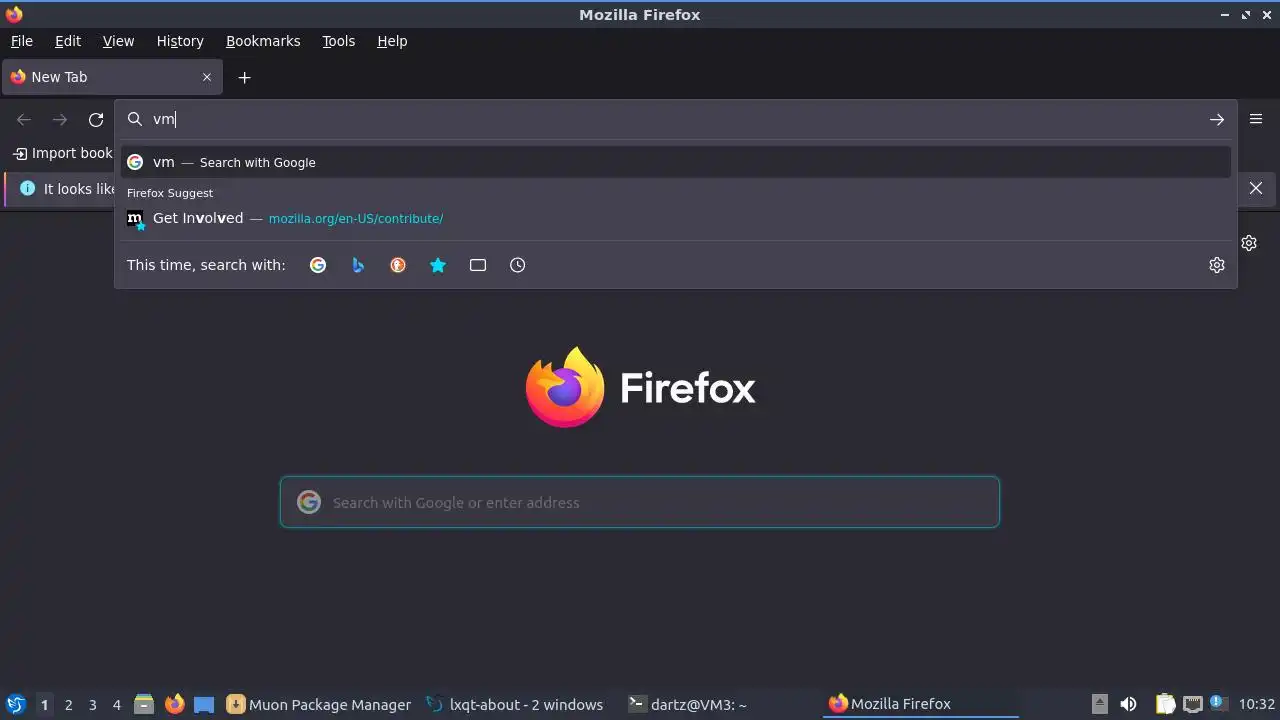
Task: Open the Help menu
Action: click(x=392, y=41)
